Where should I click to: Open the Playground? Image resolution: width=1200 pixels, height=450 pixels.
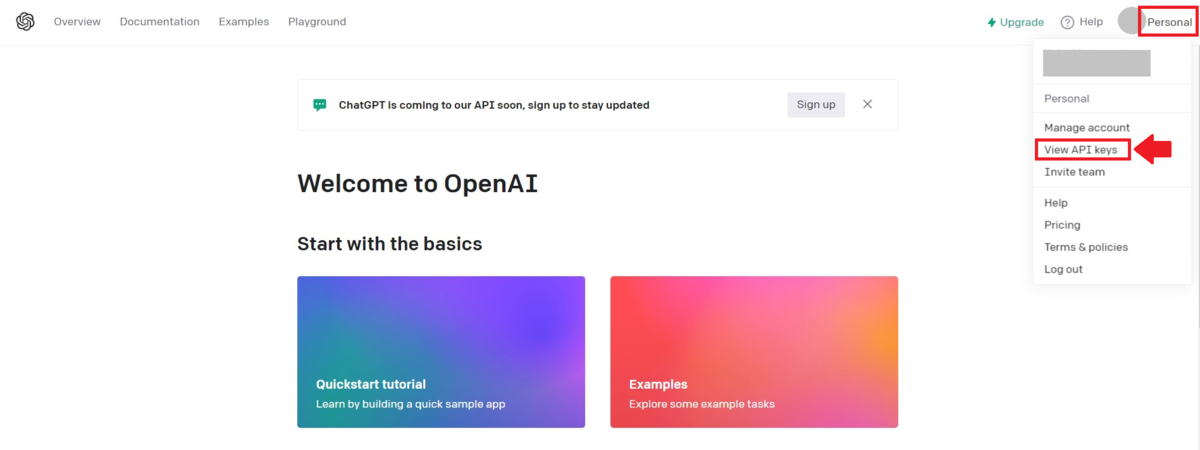[317, 22]
